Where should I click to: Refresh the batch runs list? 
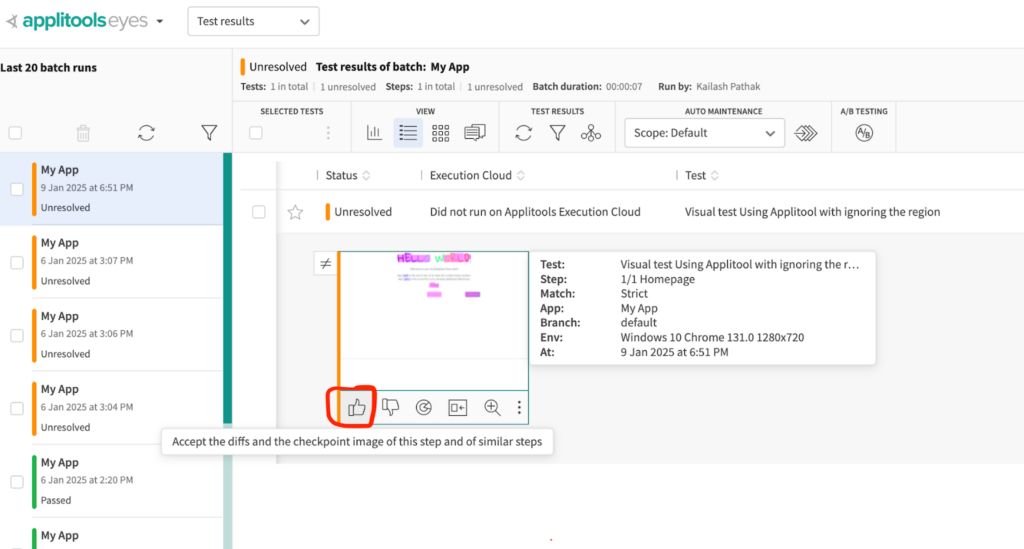pyautogui.click(x=146, y=133)
